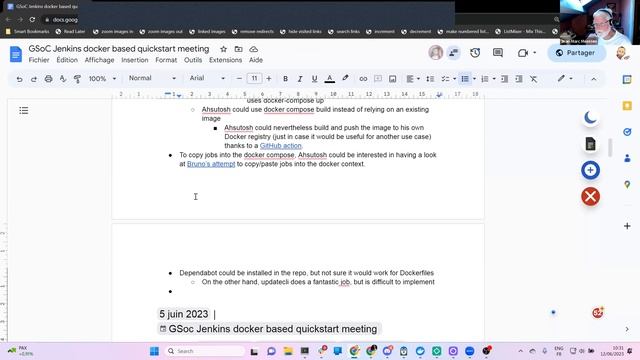Click the moon dark mode floating button

pyautogui.click(x=590, y=118)
